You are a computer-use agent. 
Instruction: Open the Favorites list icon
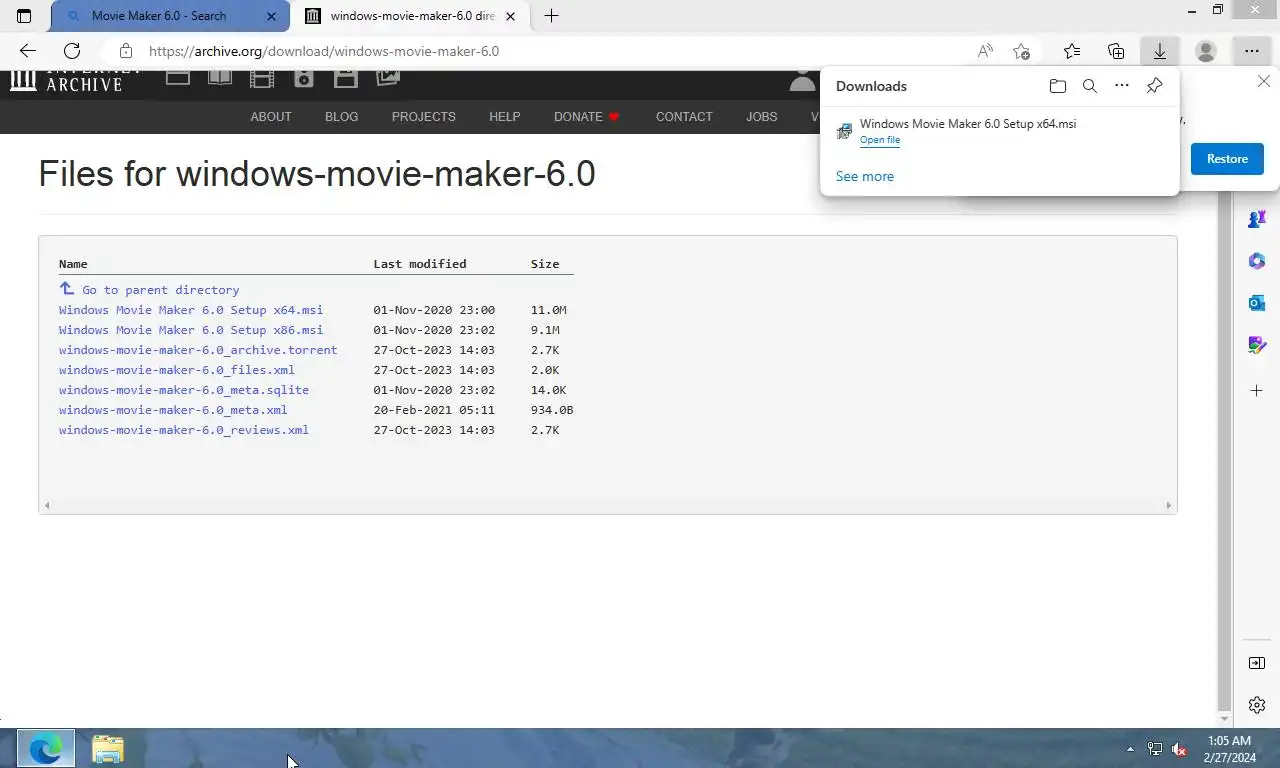1072,51
